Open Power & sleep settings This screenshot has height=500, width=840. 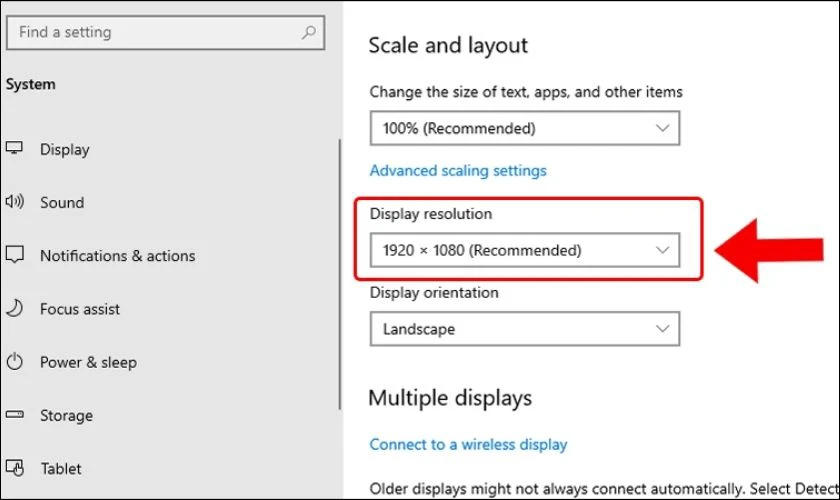click(x=88, y=362)
